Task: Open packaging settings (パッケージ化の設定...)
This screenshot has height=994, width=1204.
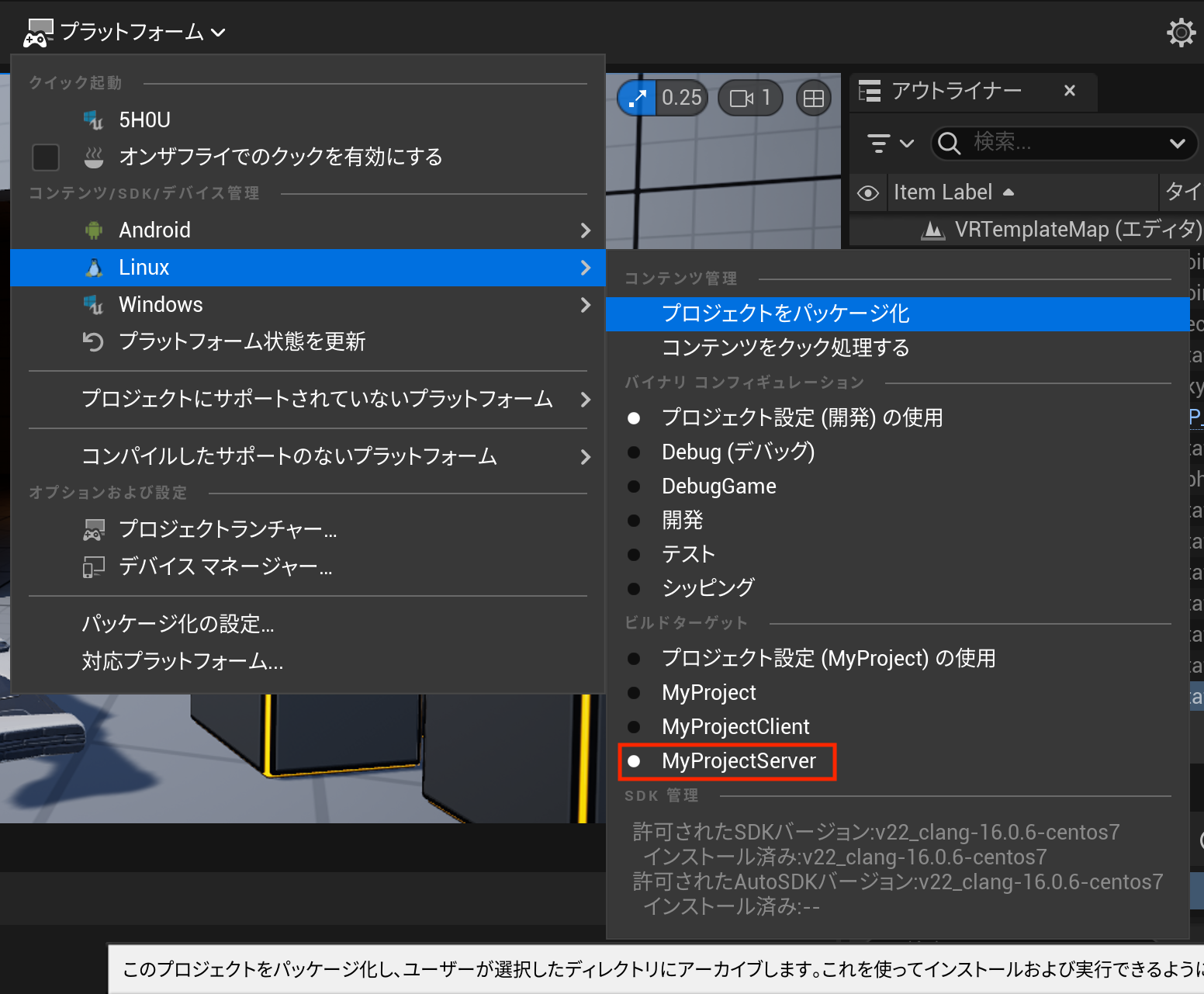Action: point(308,624)
